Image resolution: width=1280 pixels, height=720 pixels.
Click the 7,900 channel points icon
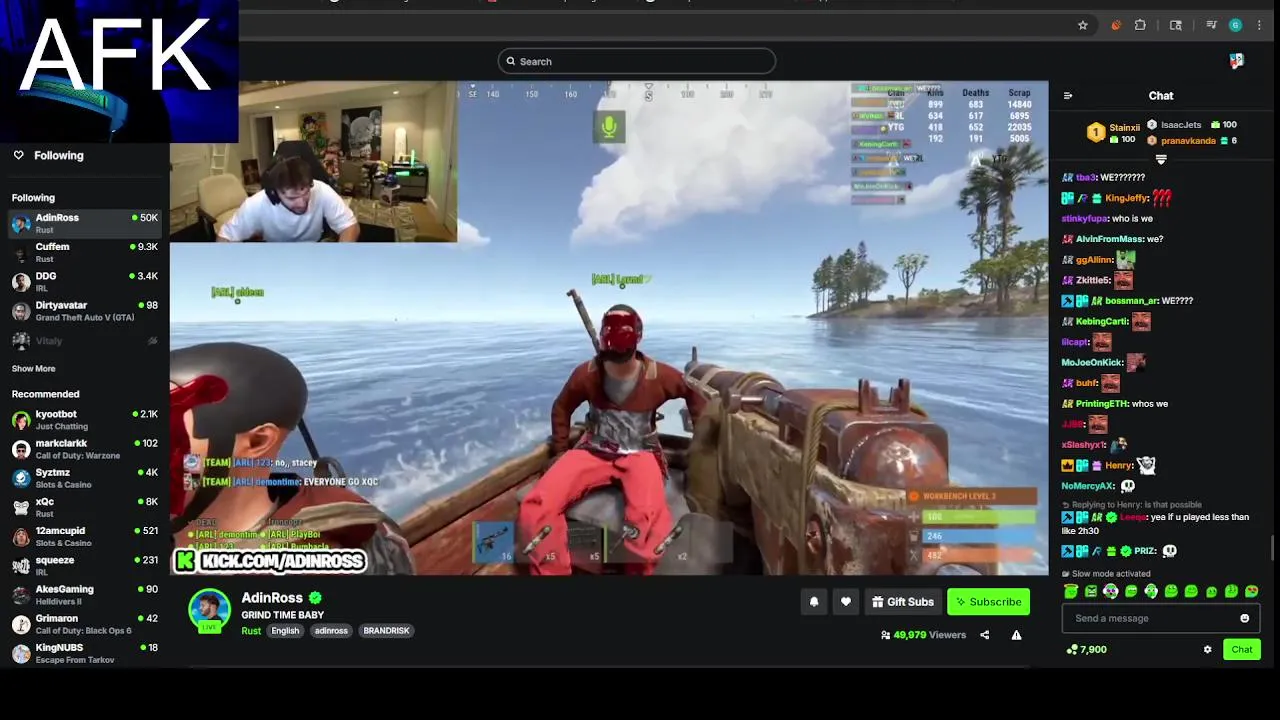click(1072, 650)
